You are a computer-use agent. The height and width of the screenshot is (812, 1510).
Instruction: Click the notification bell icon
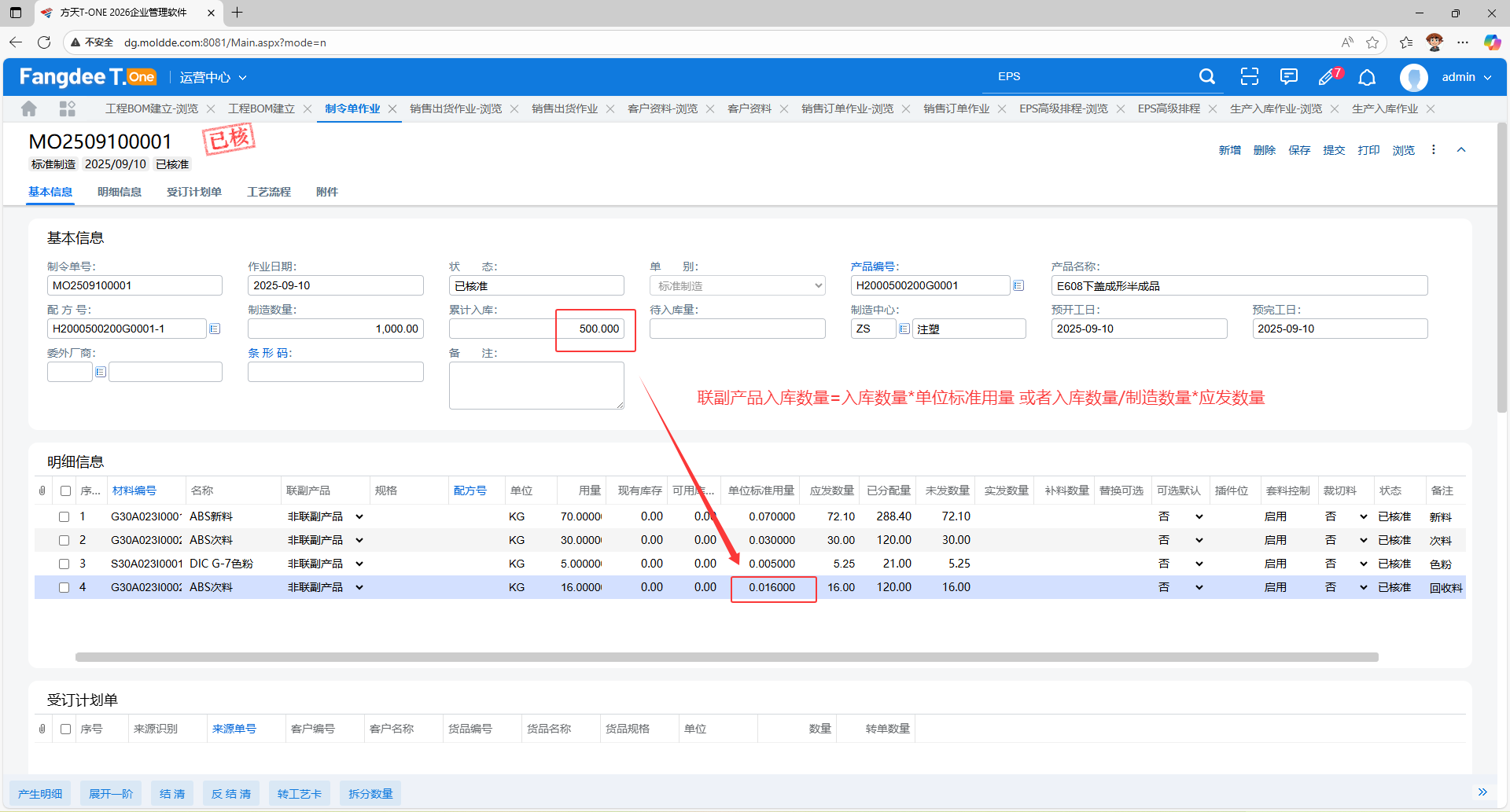pos(1367,77)
